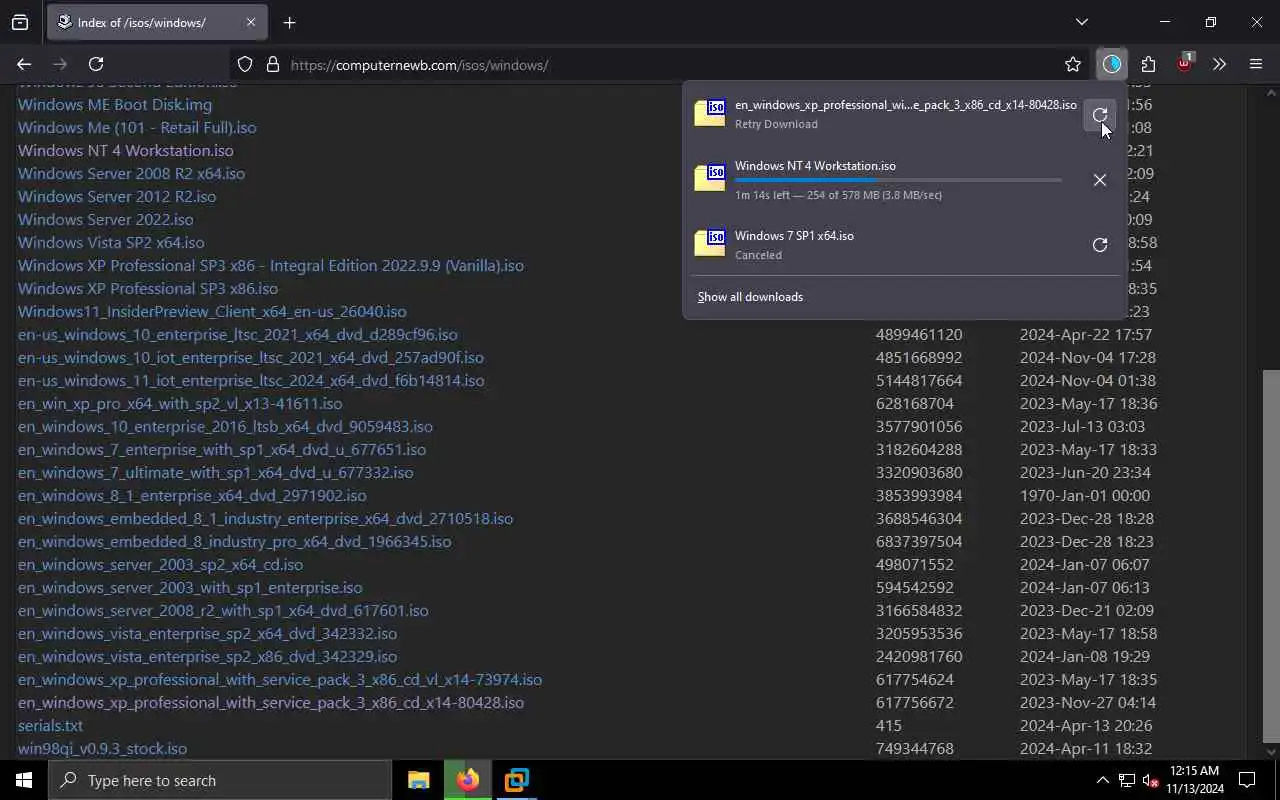The width and height of the screenshot is (1280, 800).
Task: Open the Extensions puzzle icon
Action: pos(1148,65)
